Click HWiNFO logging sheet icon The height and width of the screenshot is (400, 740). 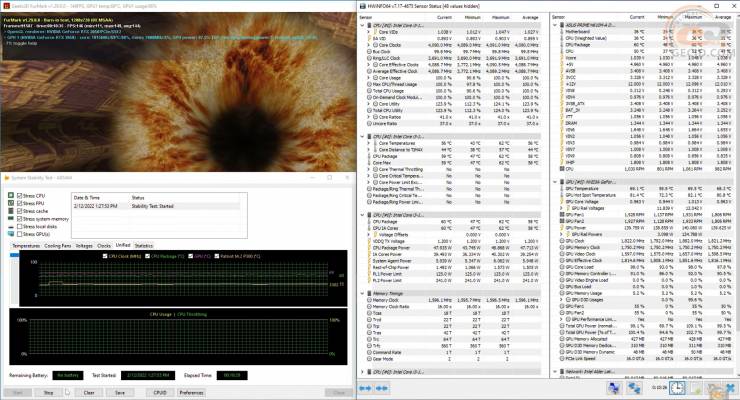pos(696,388)
